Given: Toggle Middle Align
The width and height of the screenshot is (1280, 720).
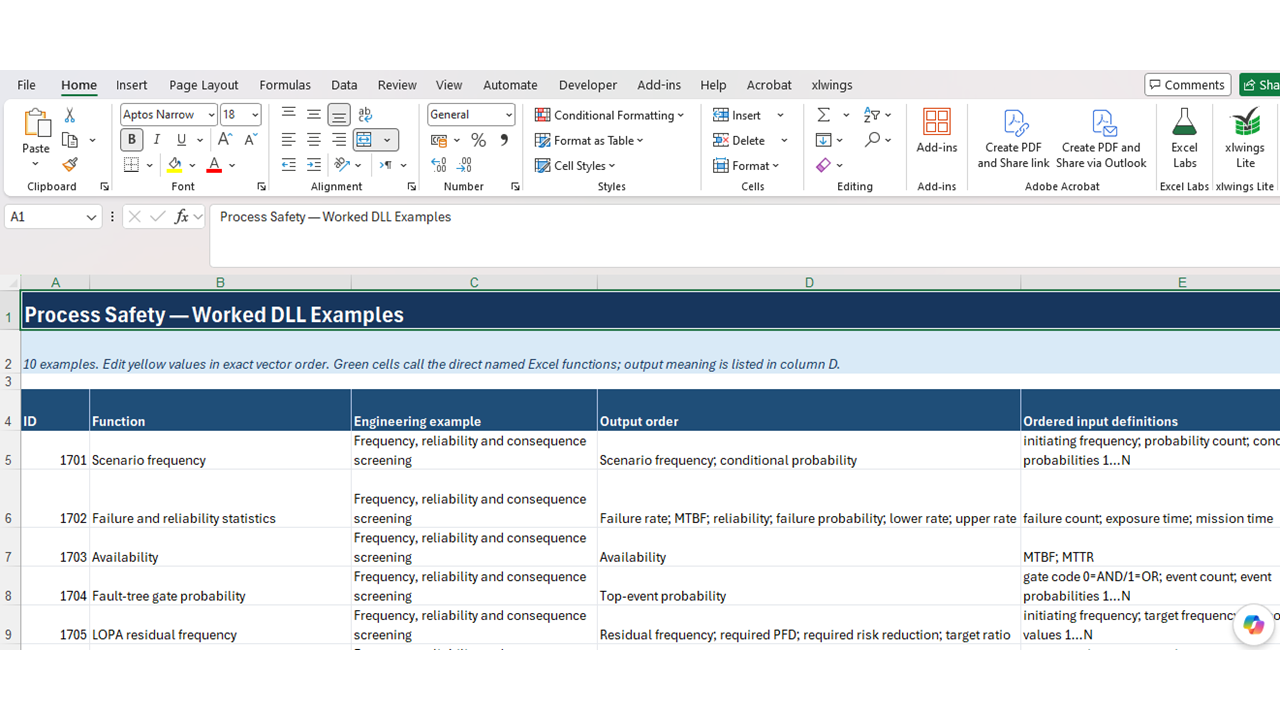Looking at the screenshot, I should coord(314,115).
